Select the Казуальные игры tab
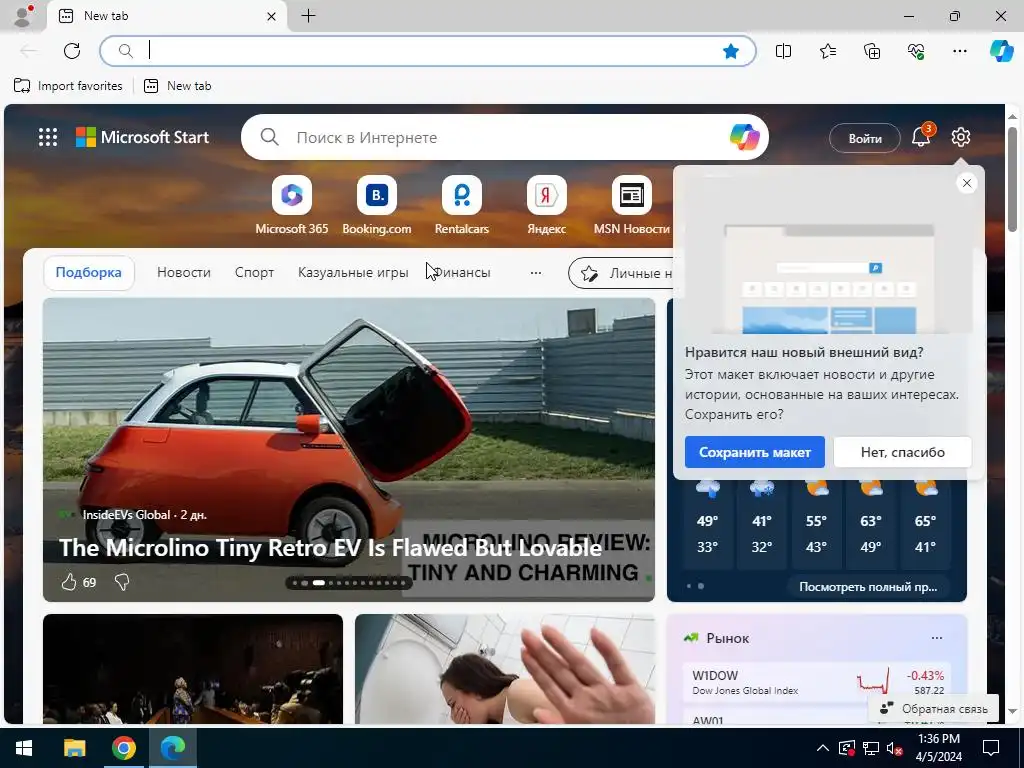This screenshot has width=1024, height=768. 353,272
